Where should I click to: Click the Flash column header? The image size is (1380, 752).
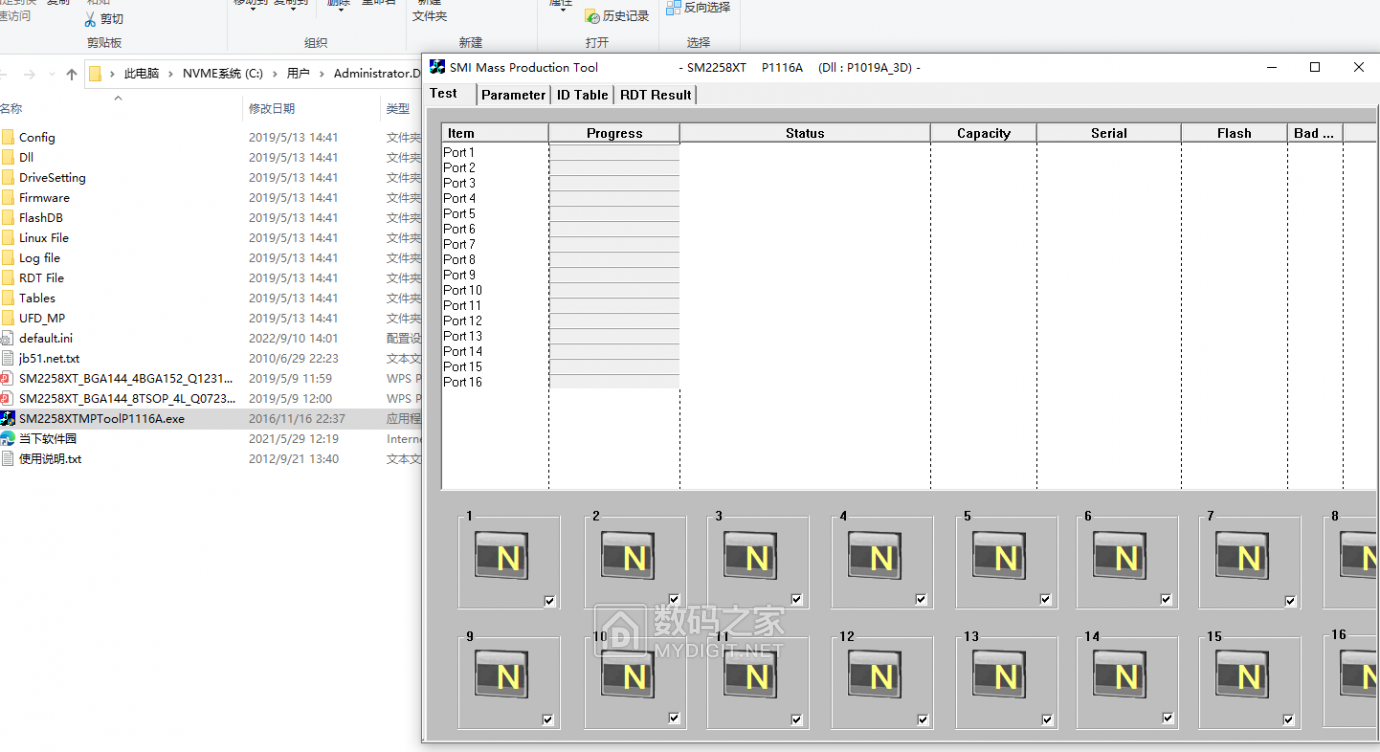1234,133
